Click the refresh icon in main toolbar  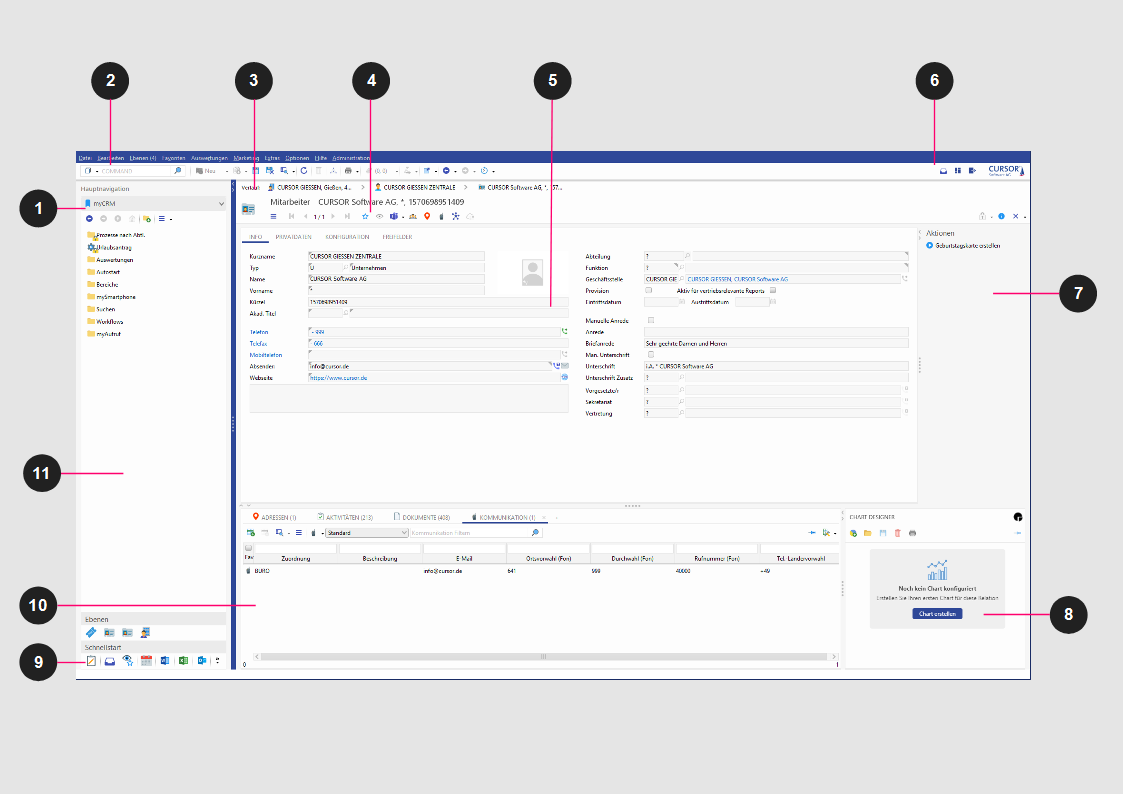click(303, 171)
